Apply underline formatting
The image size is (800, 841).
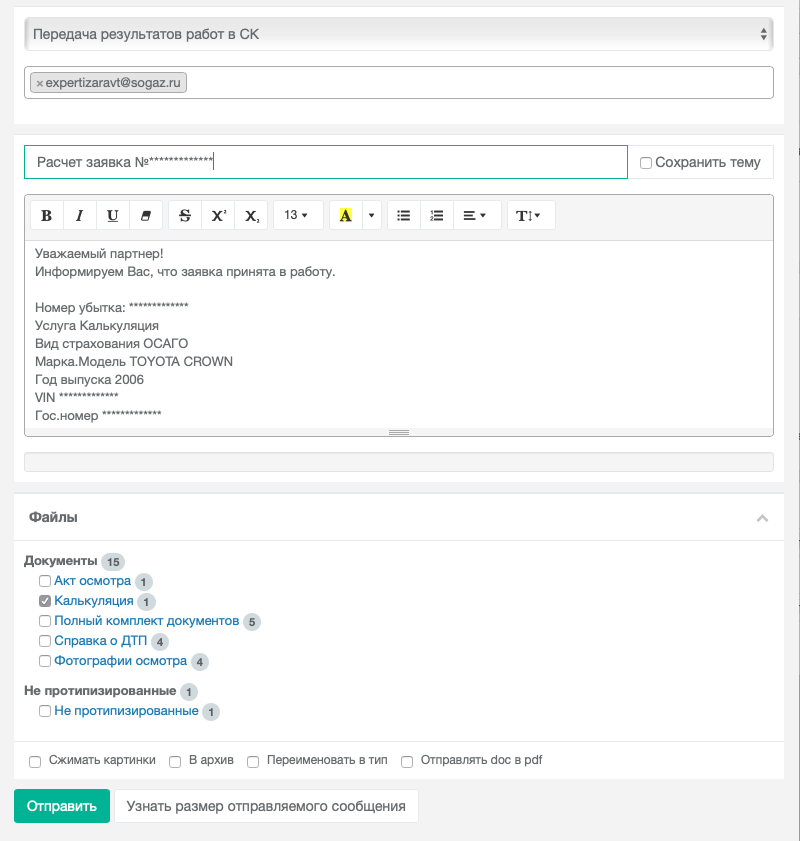click(x=113, y=216)
